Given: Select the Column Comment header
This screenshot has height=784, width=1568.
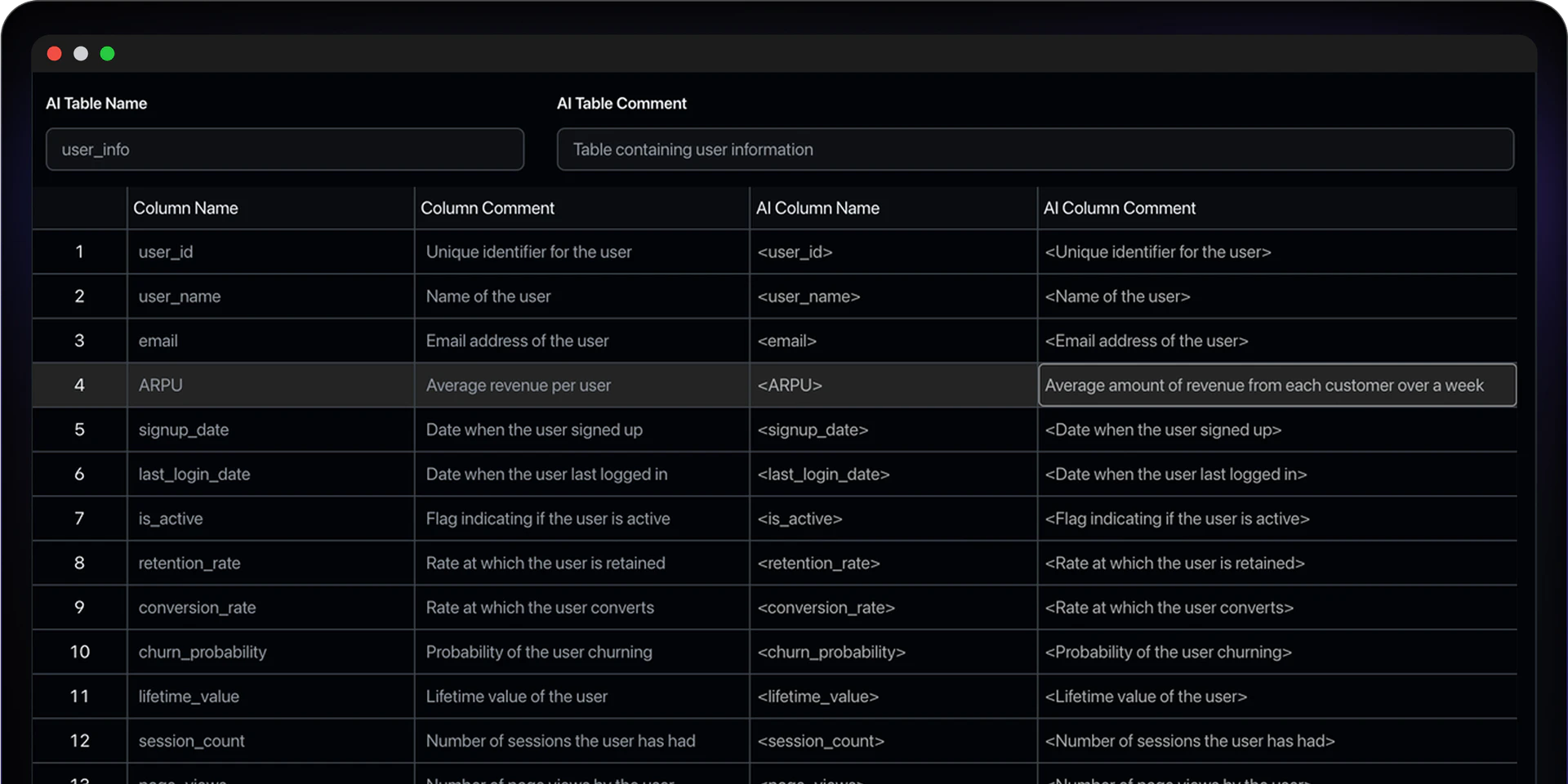Looking at the screenshot, I should pos(488,207).
